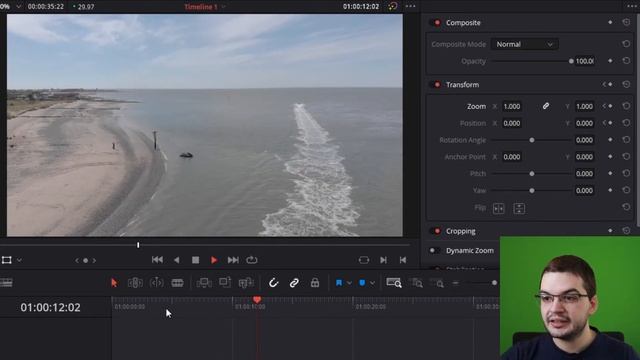Click the timeline zoom out minus icon
Screen dimensions: 640x360
click(456, 282)
